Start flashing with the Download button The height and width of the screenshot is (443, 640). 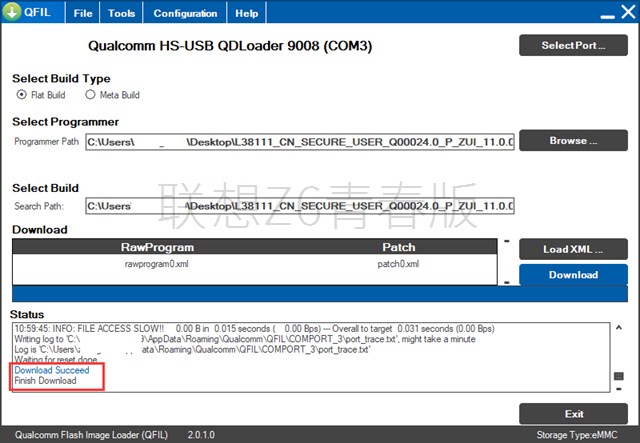coord(573,275)
